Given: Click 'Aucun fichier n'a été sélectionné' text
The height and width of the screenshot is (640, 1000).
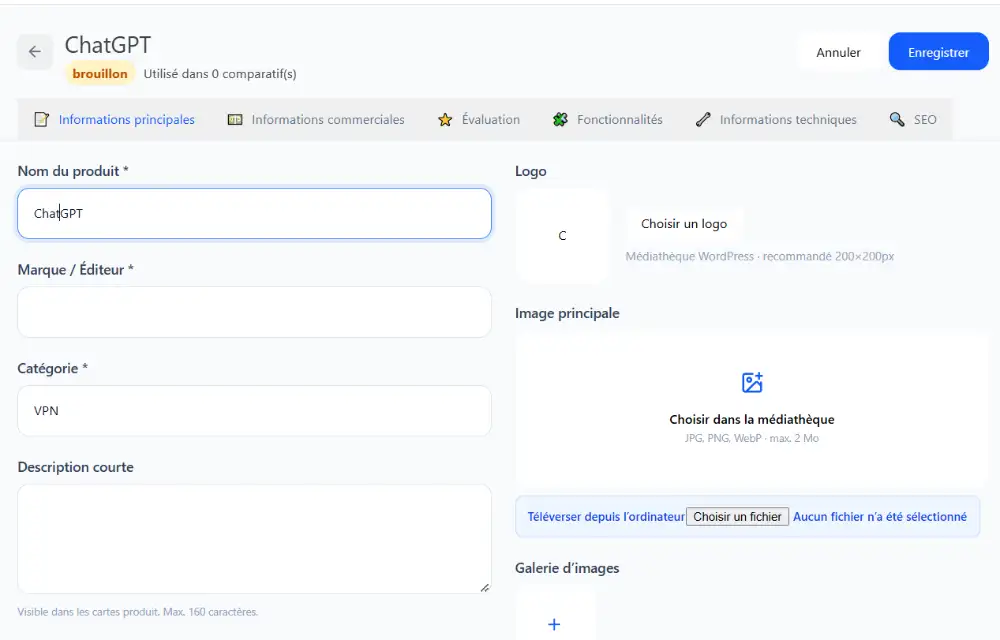Looking at the screenshot, I should coord(879,516).
